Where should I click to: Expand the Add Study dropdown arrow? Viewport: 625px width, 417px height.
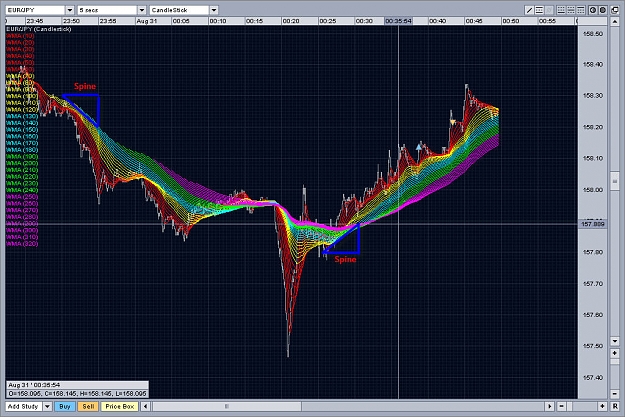point(47,406)
